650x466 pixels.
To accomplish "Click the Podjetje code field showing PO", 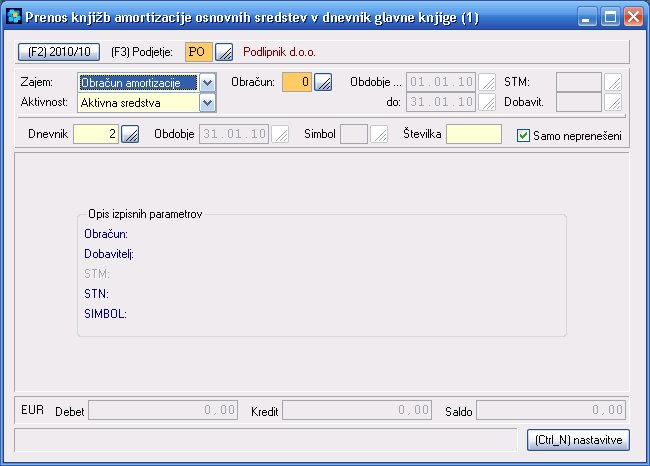I will (x=199, y=52).
